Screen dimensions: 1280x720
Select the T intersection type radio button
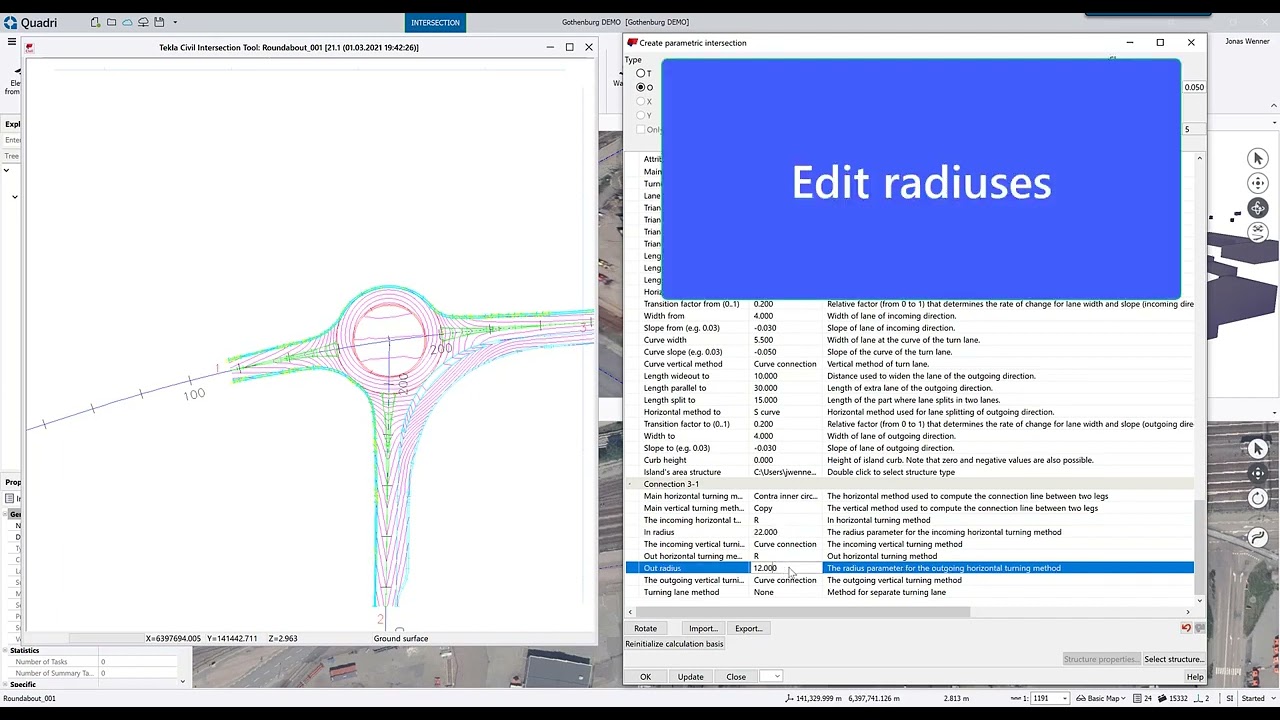tap(641, 73)
